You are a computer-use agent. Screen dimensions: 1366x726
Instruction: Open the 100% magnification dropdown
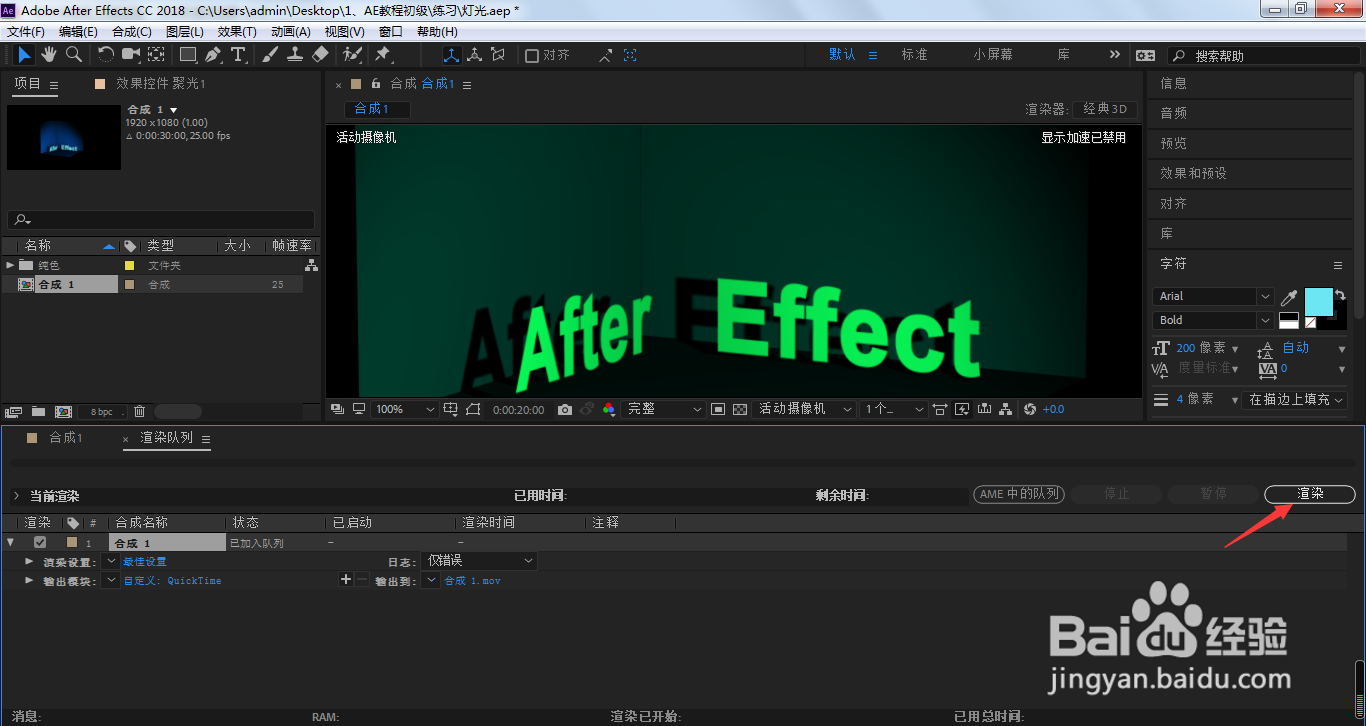404,409
